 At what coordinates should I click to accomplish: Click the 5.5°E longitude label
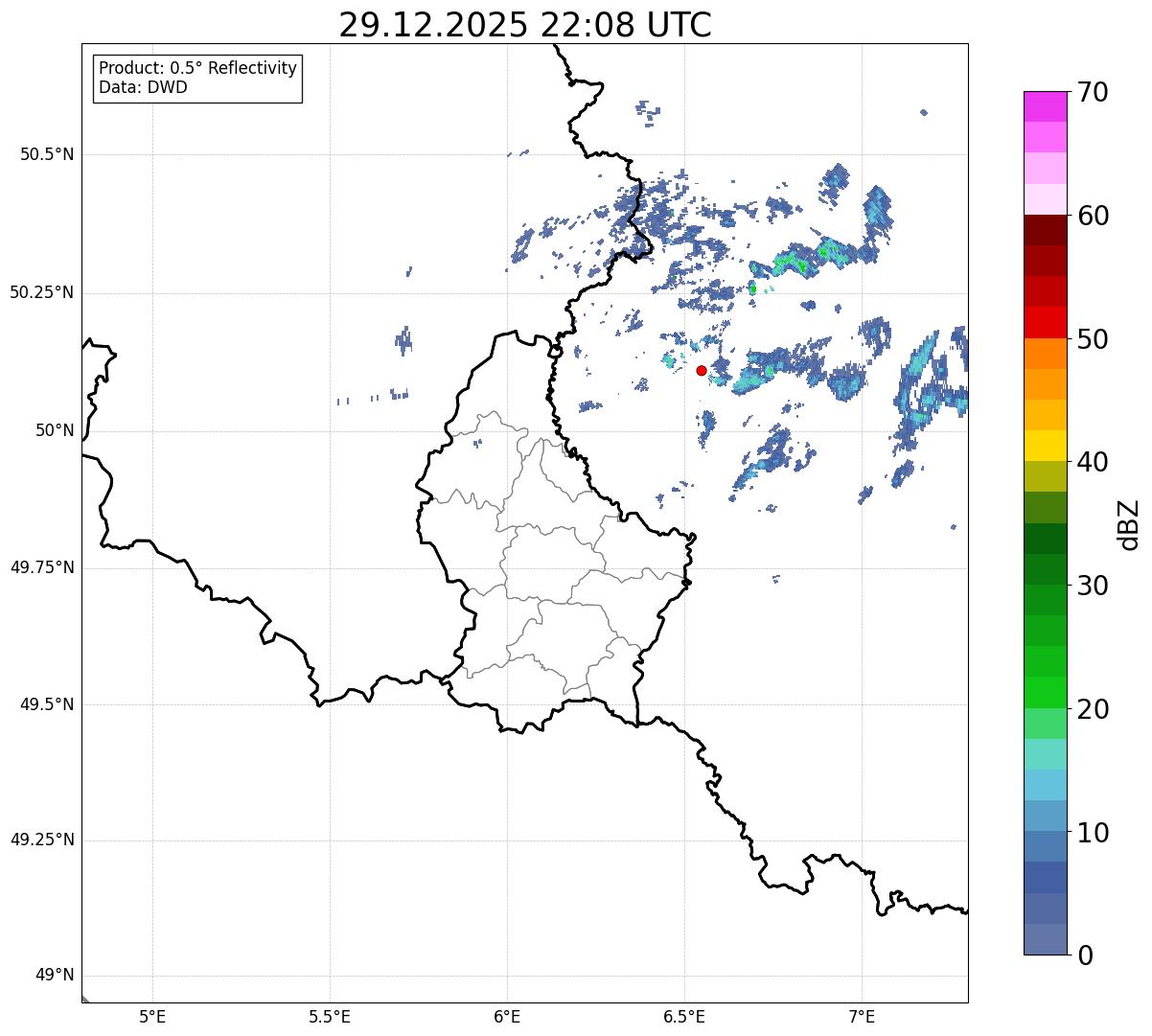click(x=330, y=1016)
